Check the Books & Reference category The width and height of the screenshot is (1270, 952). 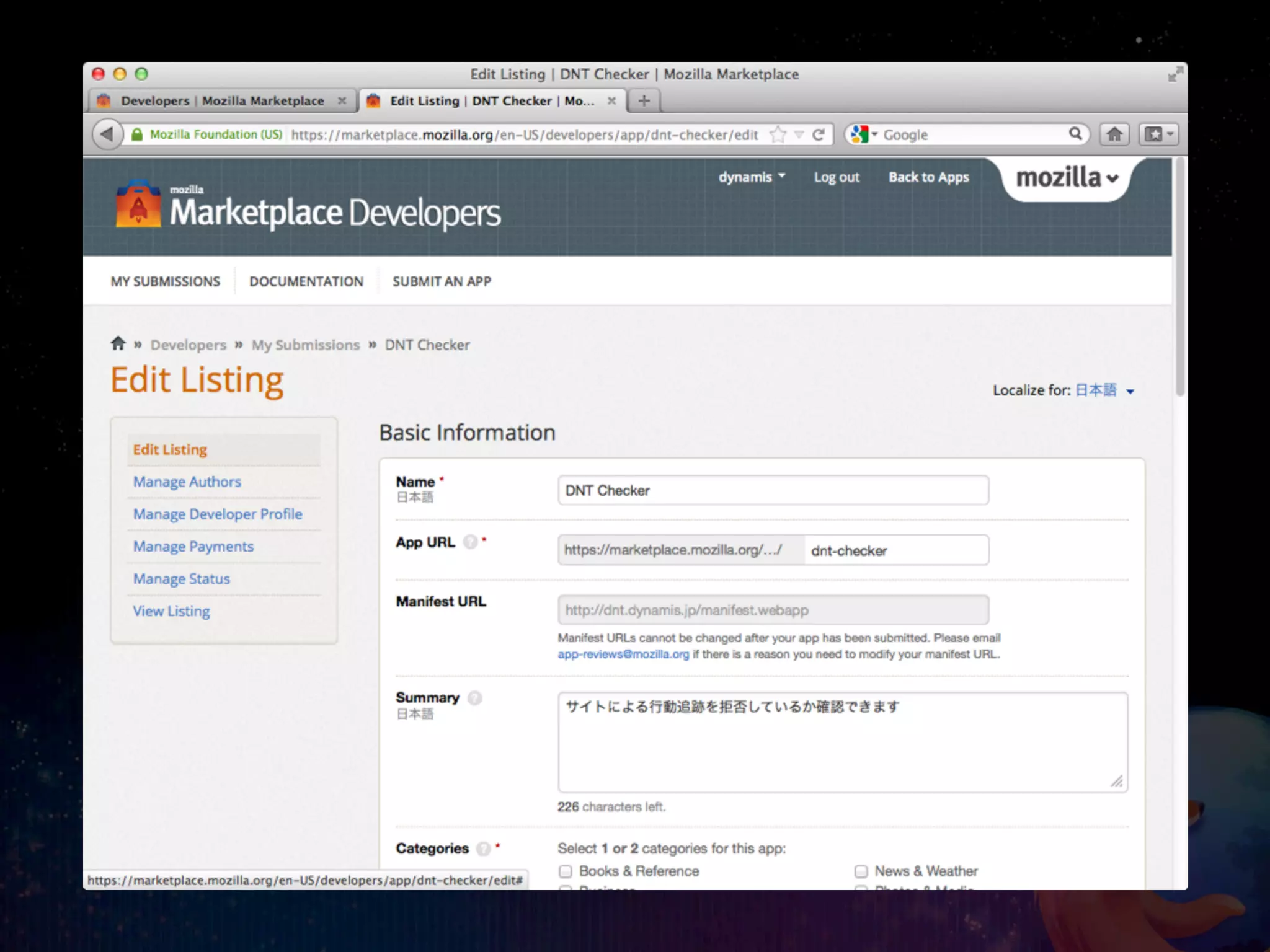[565, 871]
